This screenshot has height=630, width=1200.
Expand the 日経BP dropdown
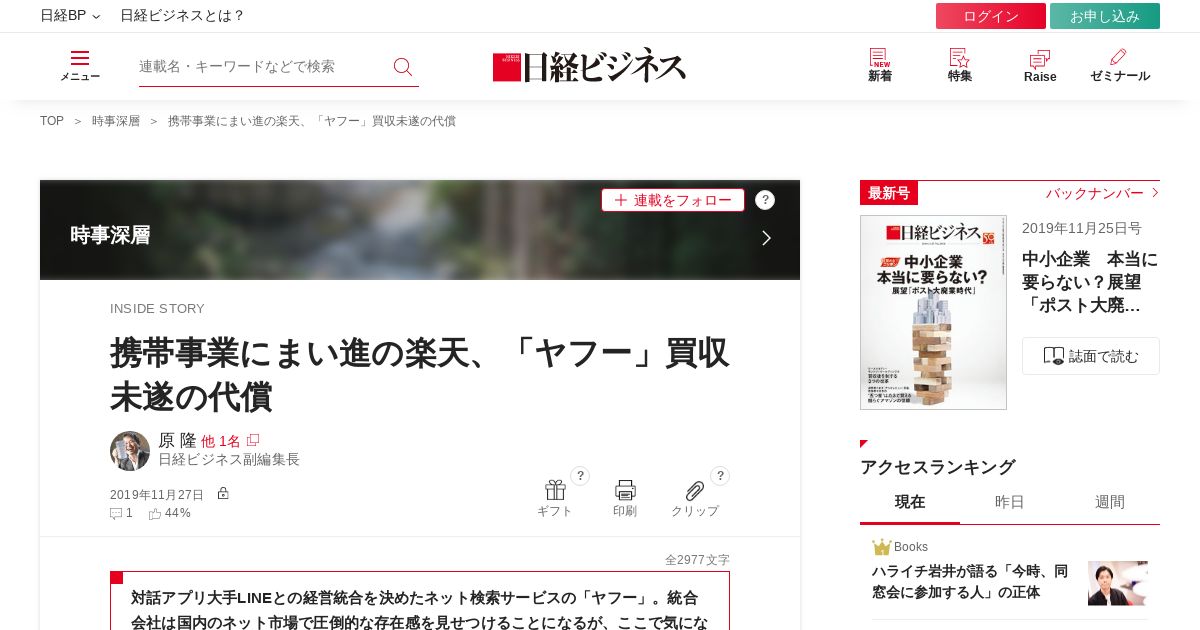tap(70, 16)
